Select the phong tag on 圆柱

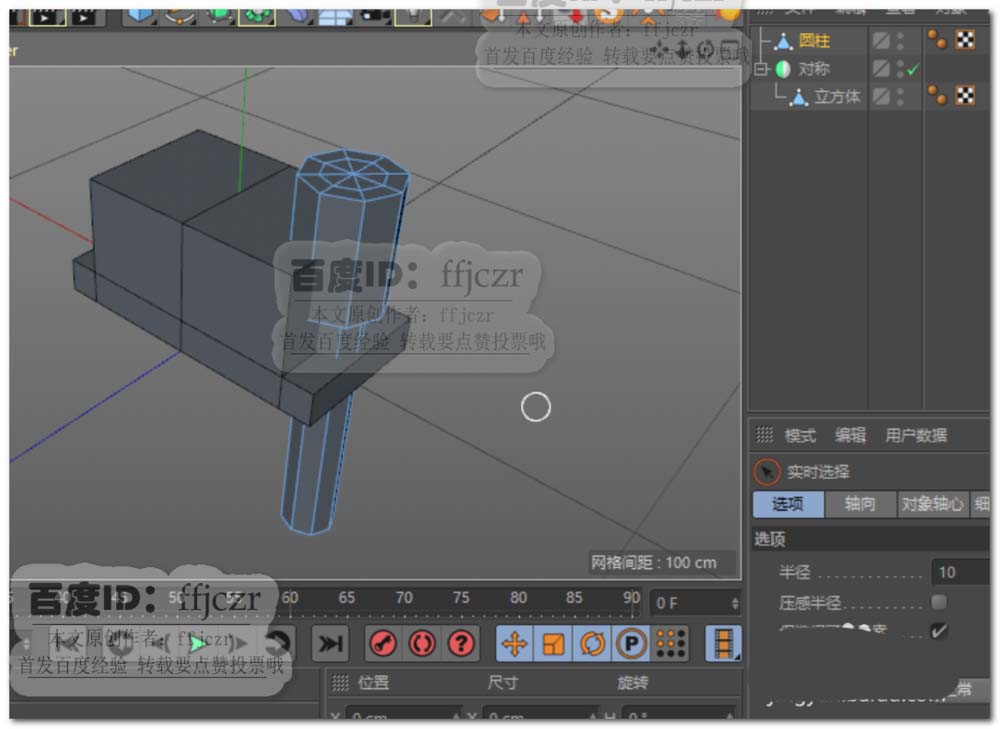coord(937,40)
